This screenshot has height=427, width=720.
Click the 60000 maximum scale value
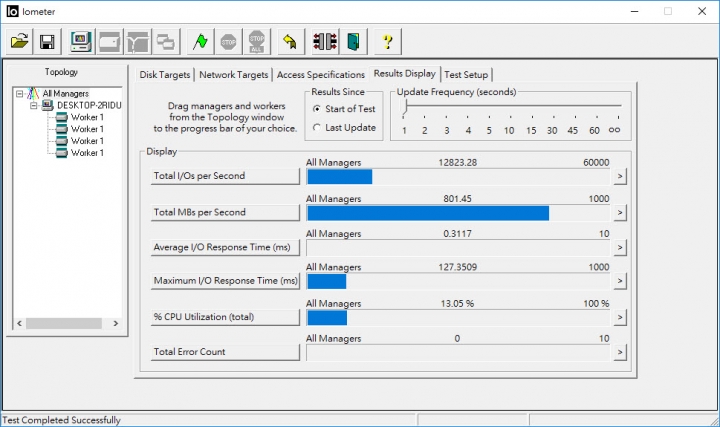pos(596,163)
